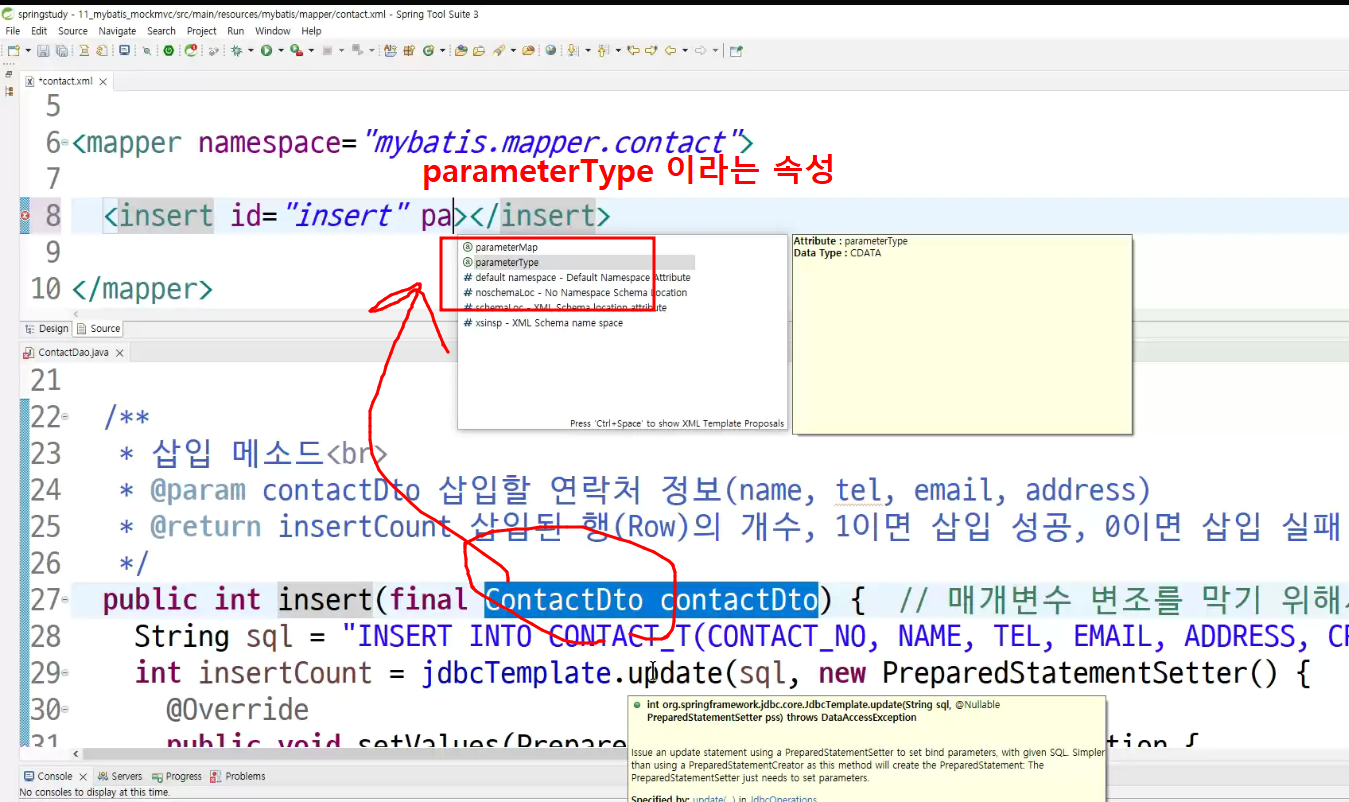Click the Run Last Tool icon with red toolbox
The image size is (1349, 802).
click(296, 50)
